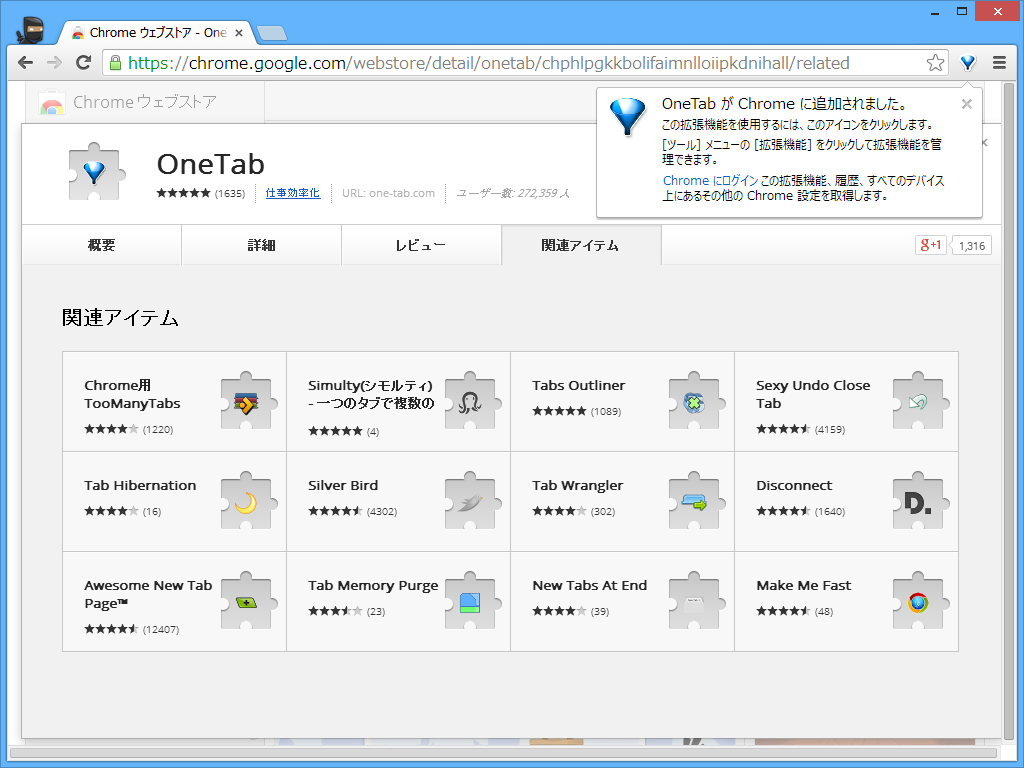The image size is (1024, 768).
Task: Switch to the レビュー tab
Action: [421, 243]
